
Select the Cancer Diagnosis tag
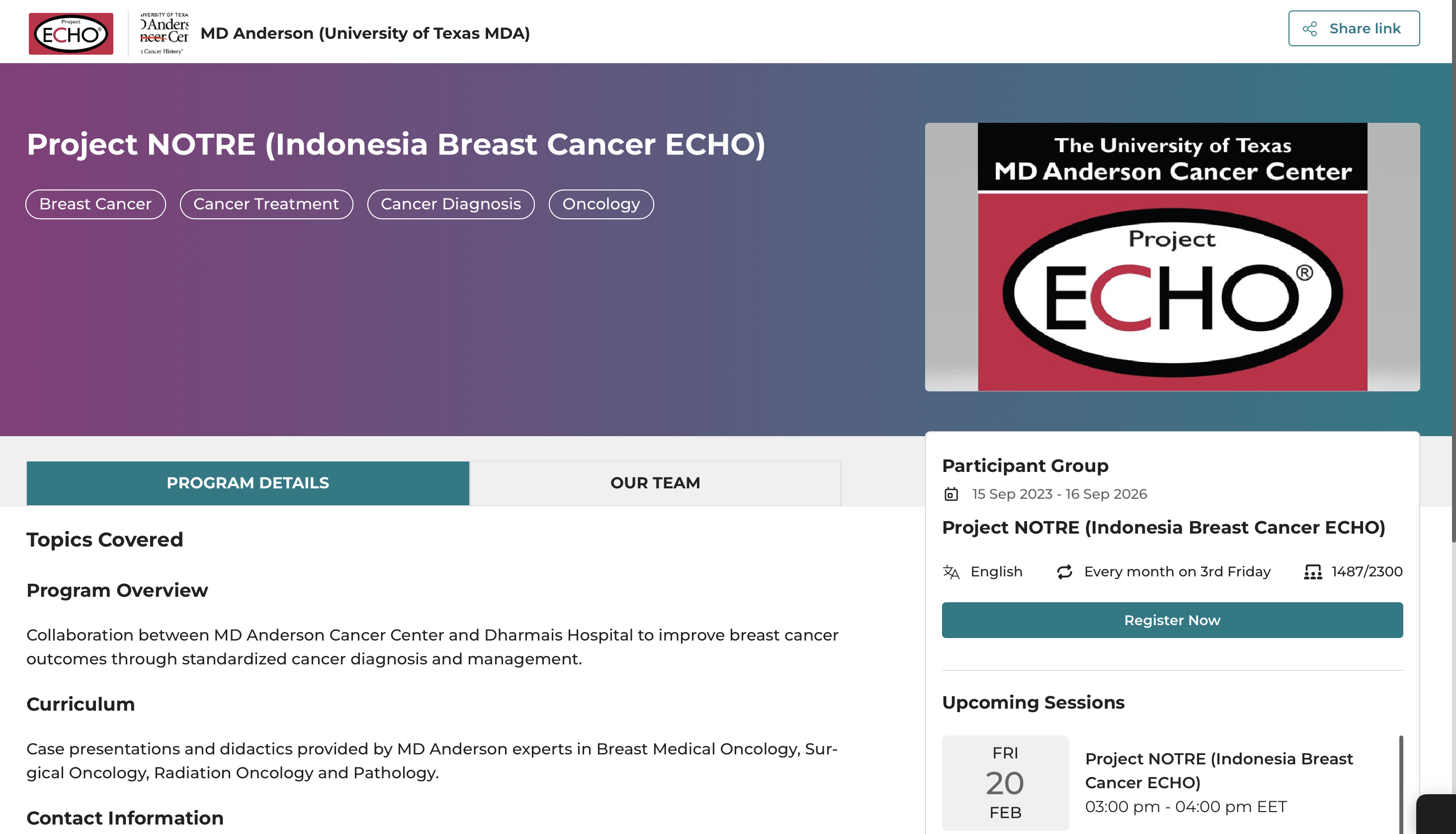[450, 204]
